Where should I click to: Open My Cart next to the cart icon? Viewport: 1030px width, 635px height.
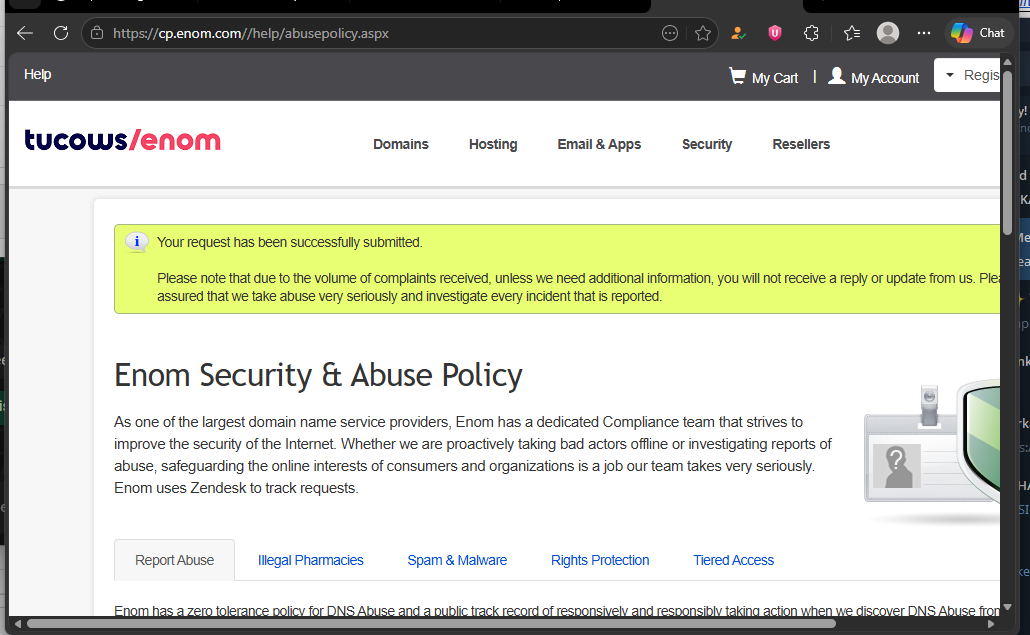[774, 78]
